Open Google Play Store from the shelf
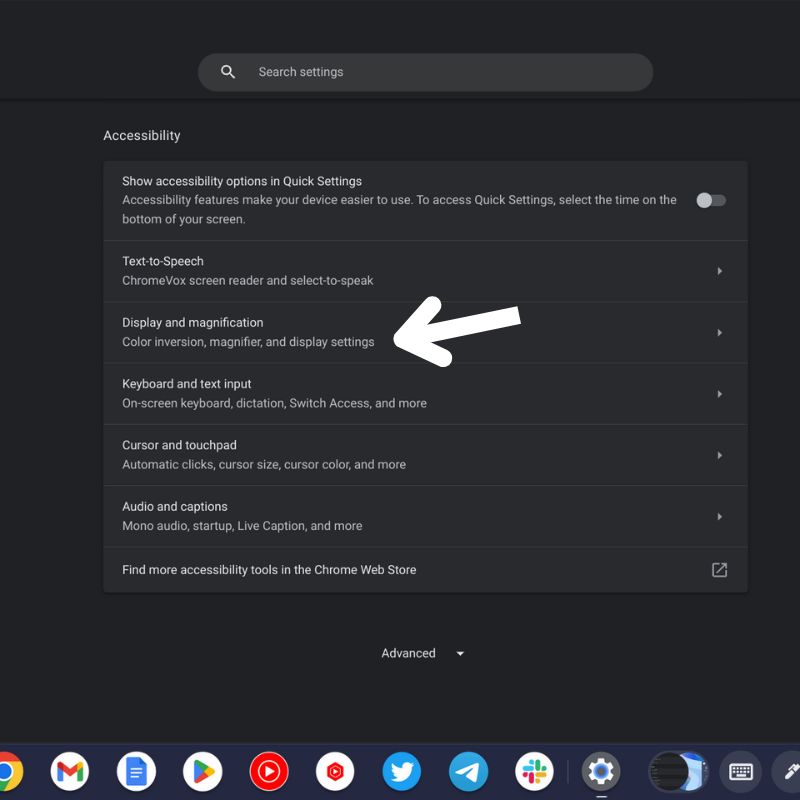This screenshot has width=800, height=800. (203, 771)
